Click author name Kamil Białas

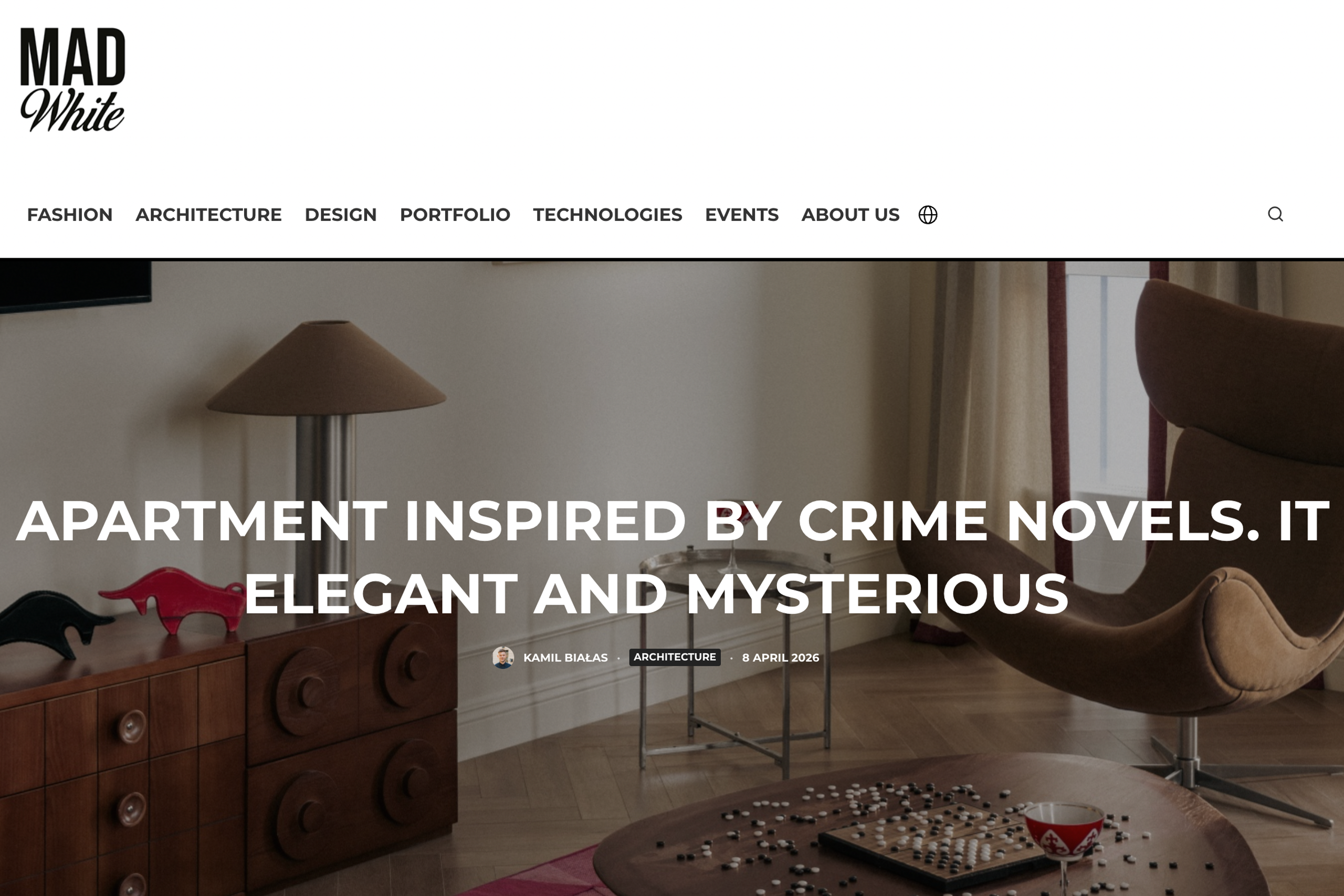tap(565, 658)
